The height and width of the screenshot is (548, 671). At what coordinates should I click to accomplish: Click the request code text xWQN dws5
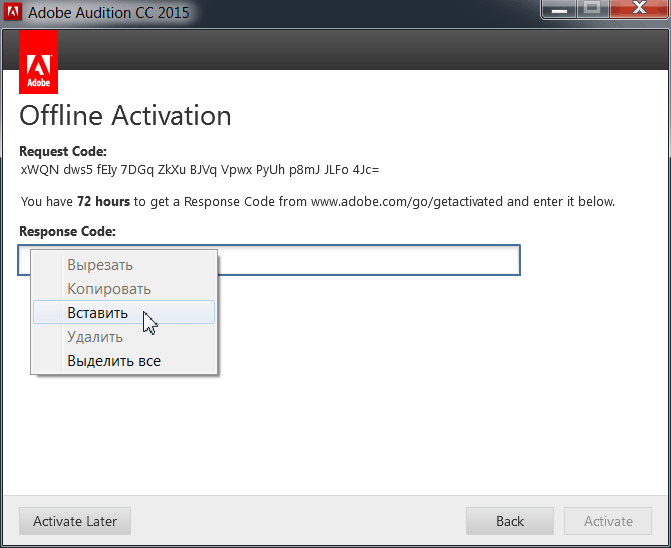pyautogui.click(x=56, y=170)
